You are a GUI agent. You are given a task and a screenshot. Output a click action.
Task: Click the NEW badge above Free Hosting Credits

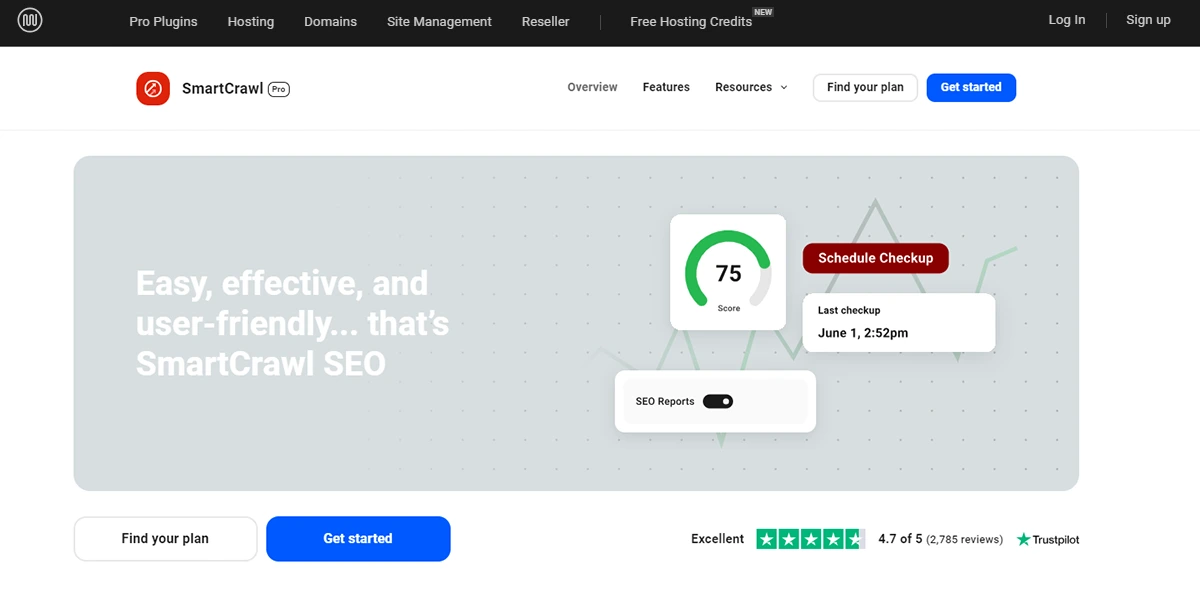click(763, 12)
